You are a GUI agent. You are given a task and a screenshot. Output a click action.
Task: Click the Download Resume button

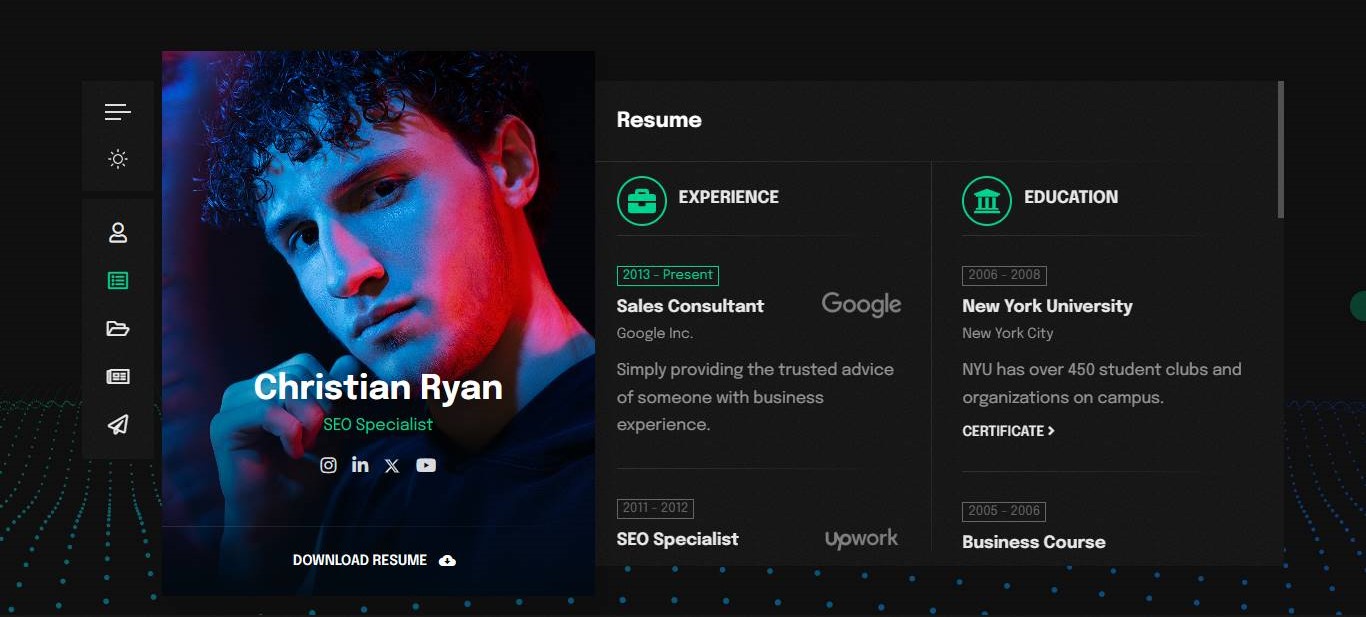pyautogui.click(x=374, y=560)
